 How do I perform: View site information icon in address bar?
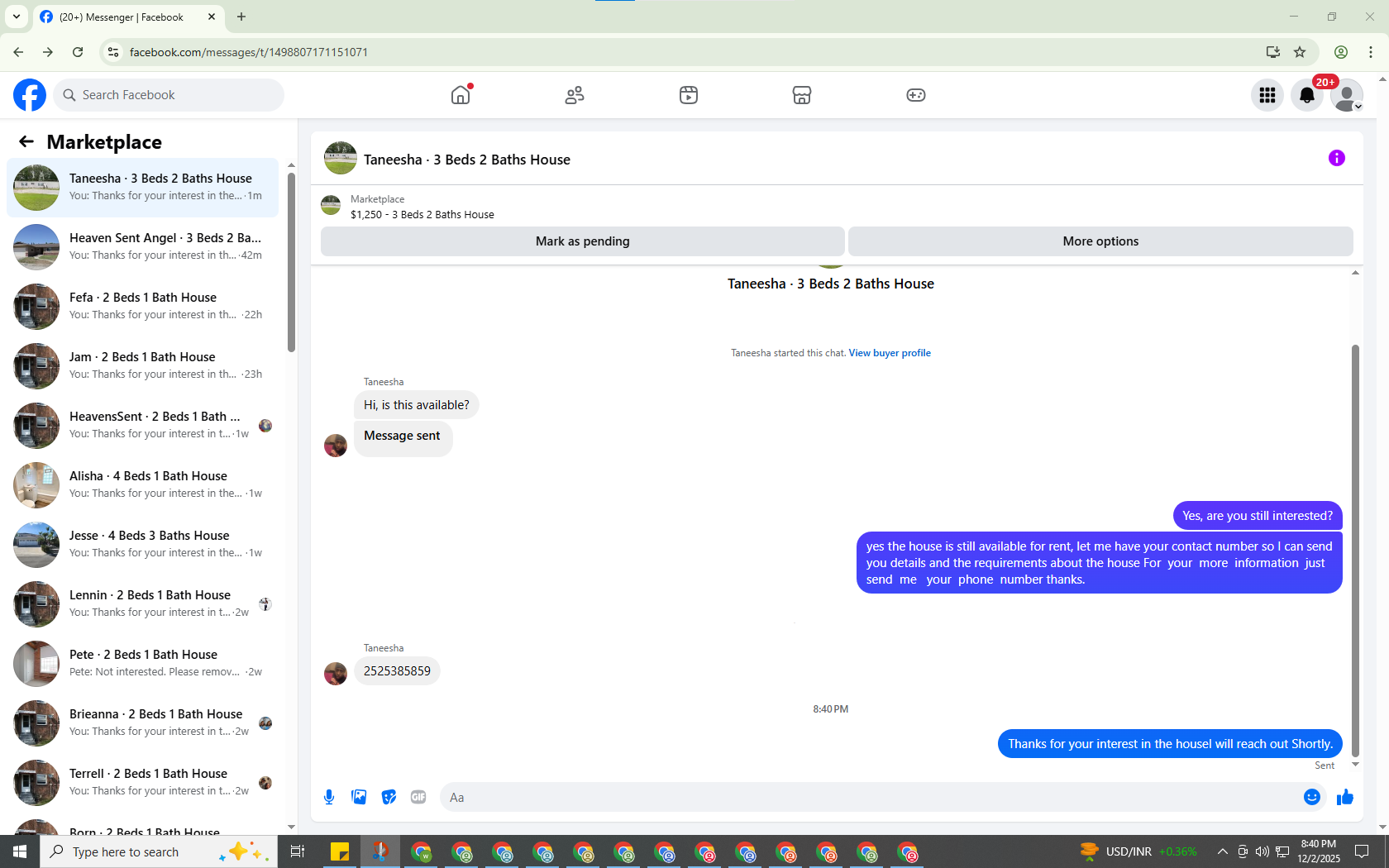pyautogui.click(x=113, y=52)
